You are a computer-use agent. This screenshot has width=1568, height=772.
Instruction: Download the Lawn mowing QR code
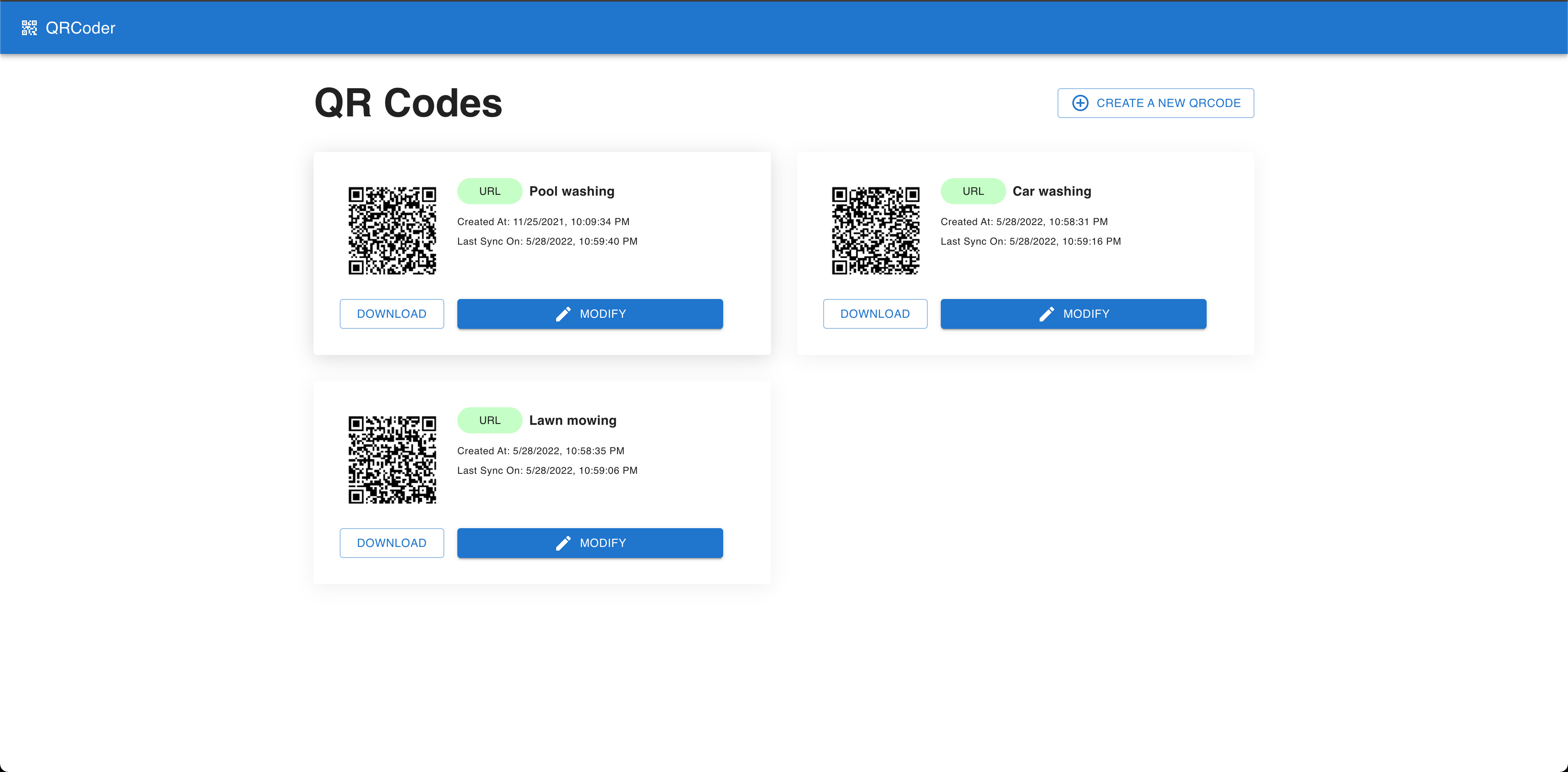point(392,542)
